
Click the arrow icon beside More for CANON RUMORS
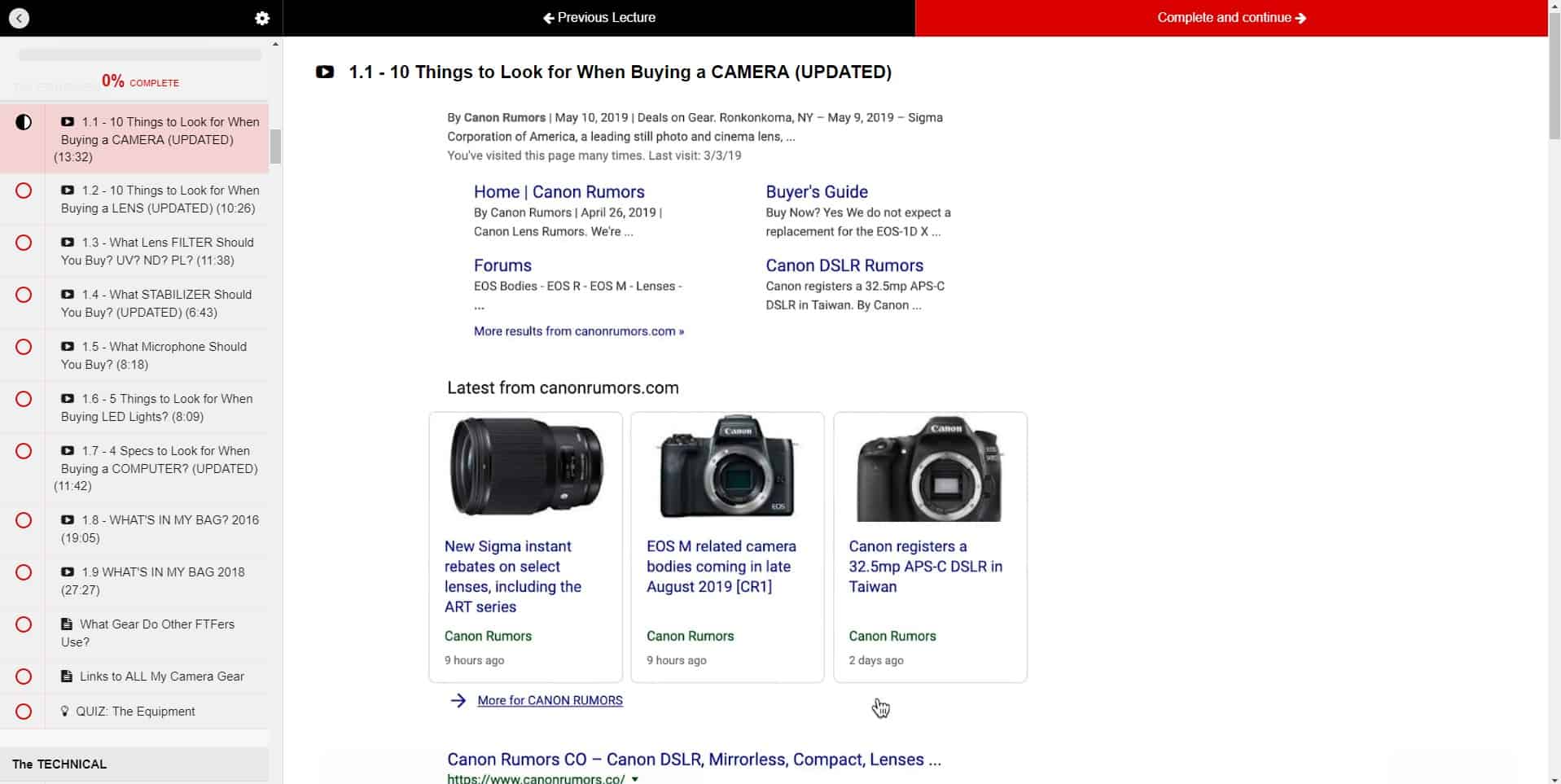[458, 700]
